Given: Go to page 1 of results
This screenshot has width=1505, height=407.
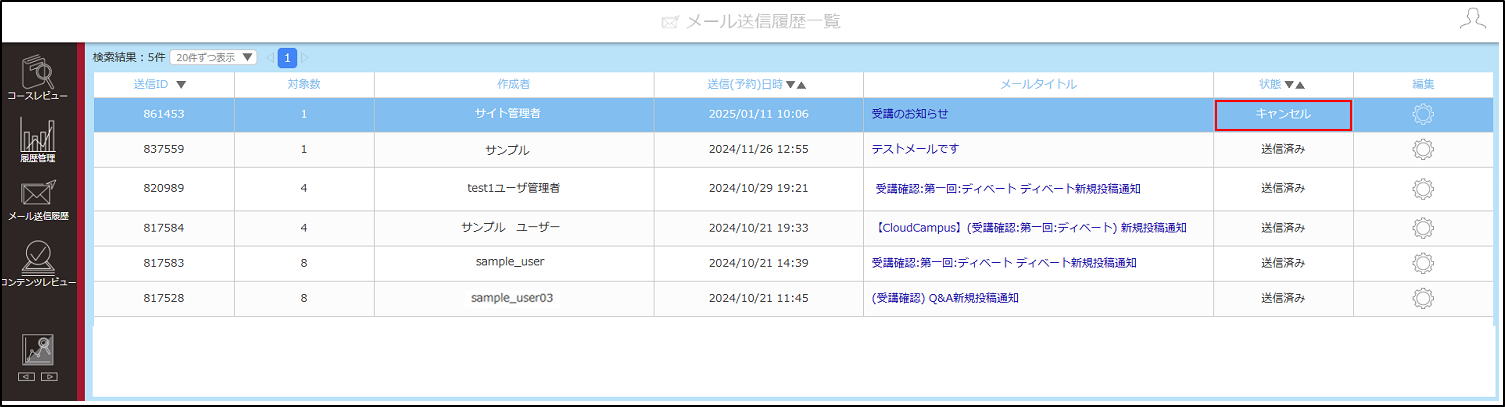Looking at the screenshot, I should point(287,57).
